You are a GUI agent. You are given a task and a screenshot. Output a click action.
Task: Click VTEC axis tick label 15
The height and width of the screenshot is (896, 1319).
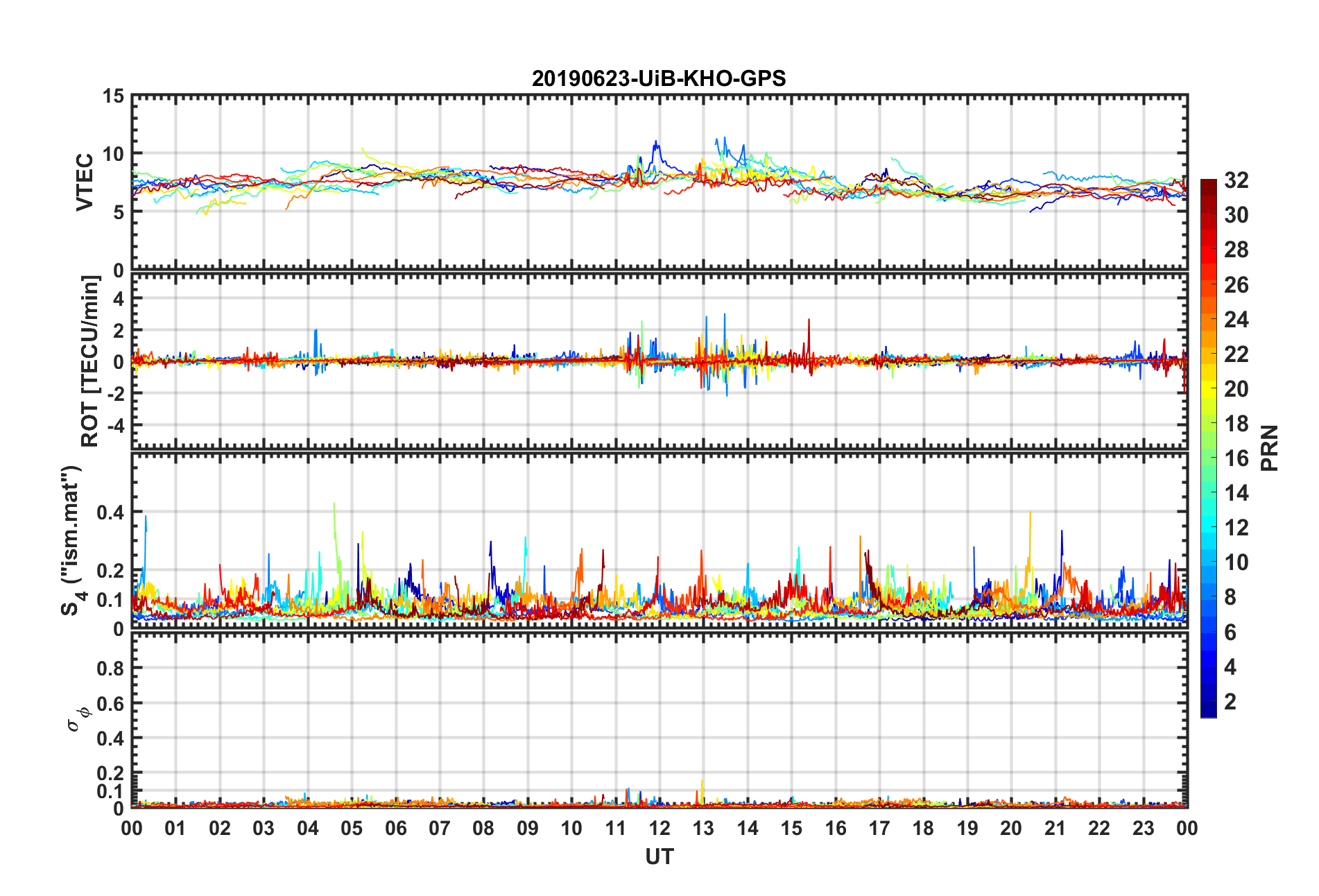click(x=113, y=96)
